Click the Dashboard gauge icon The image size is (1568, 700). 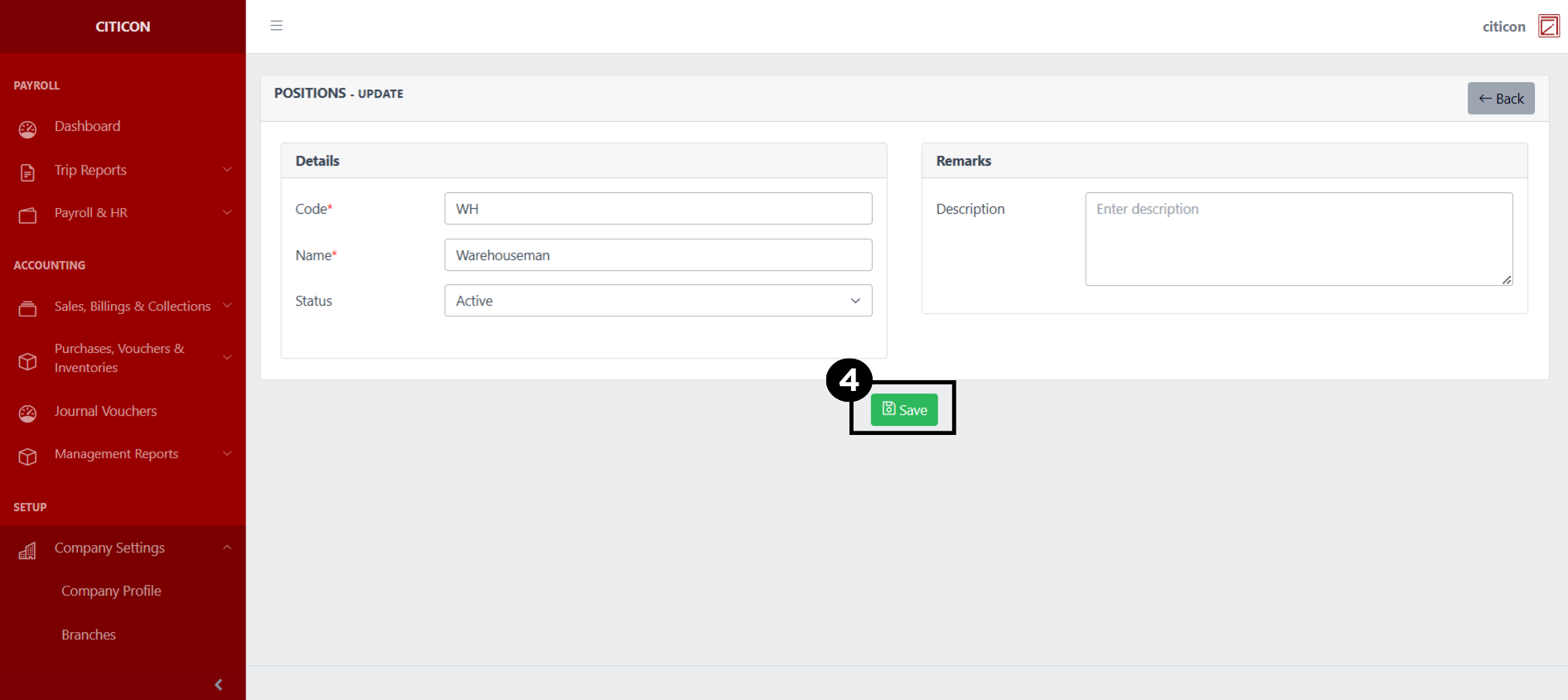pyautogui.click(x=27, y=129)
